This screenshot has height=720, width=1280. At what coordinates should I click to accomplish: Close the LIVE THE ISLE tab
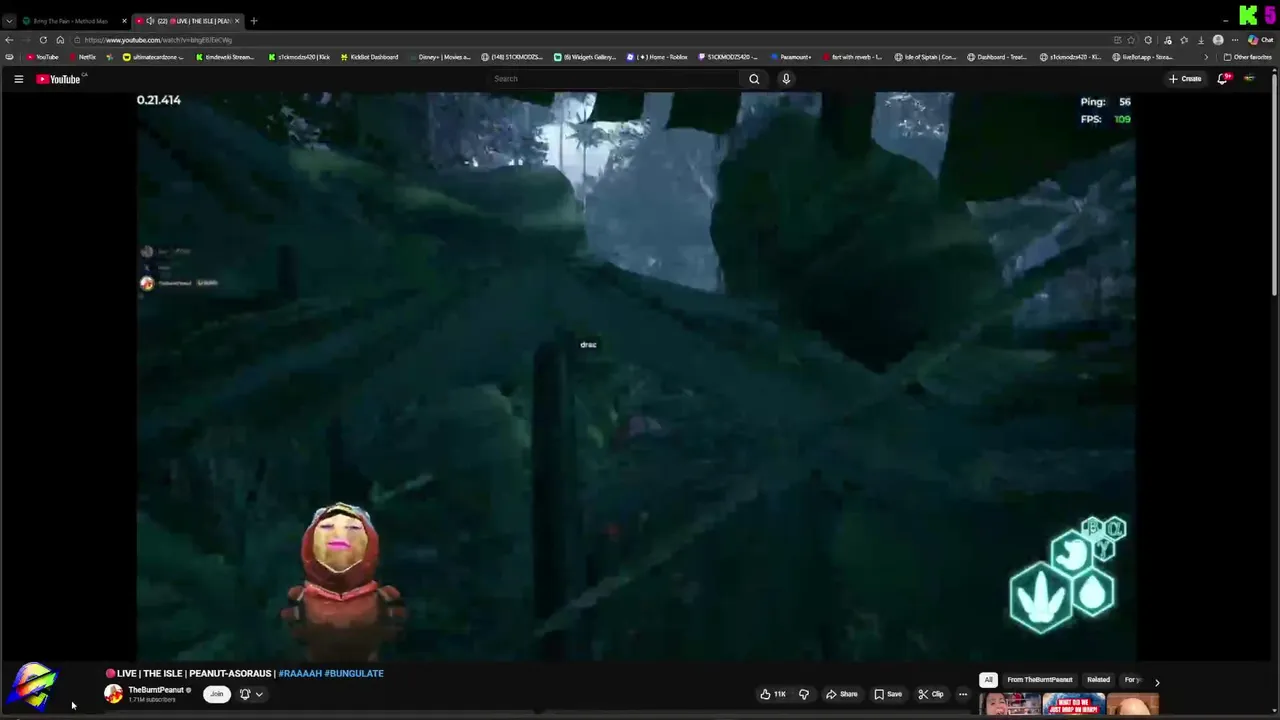pos(237,21)
